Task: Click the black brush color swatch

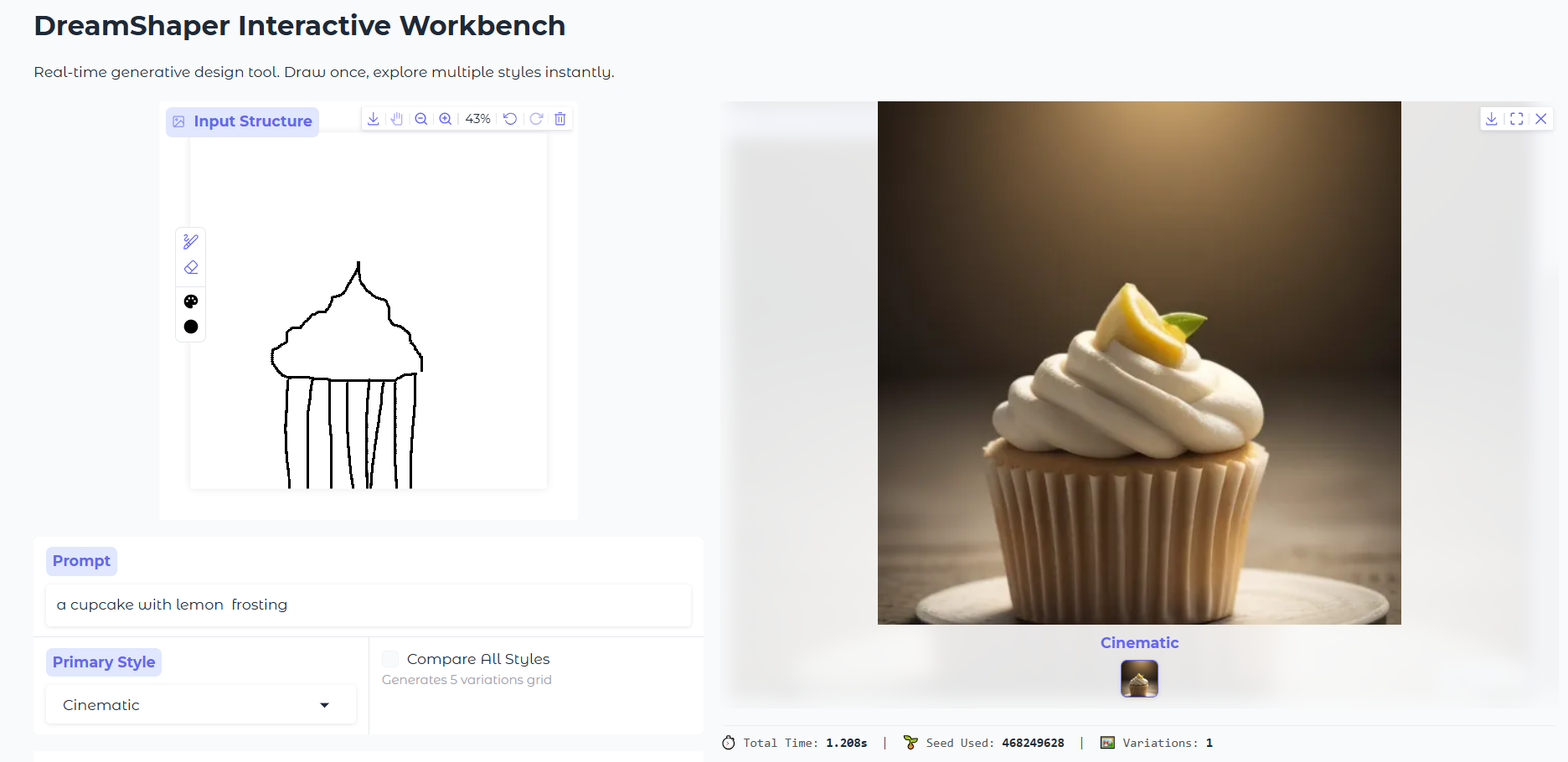Action: point(191,327)
